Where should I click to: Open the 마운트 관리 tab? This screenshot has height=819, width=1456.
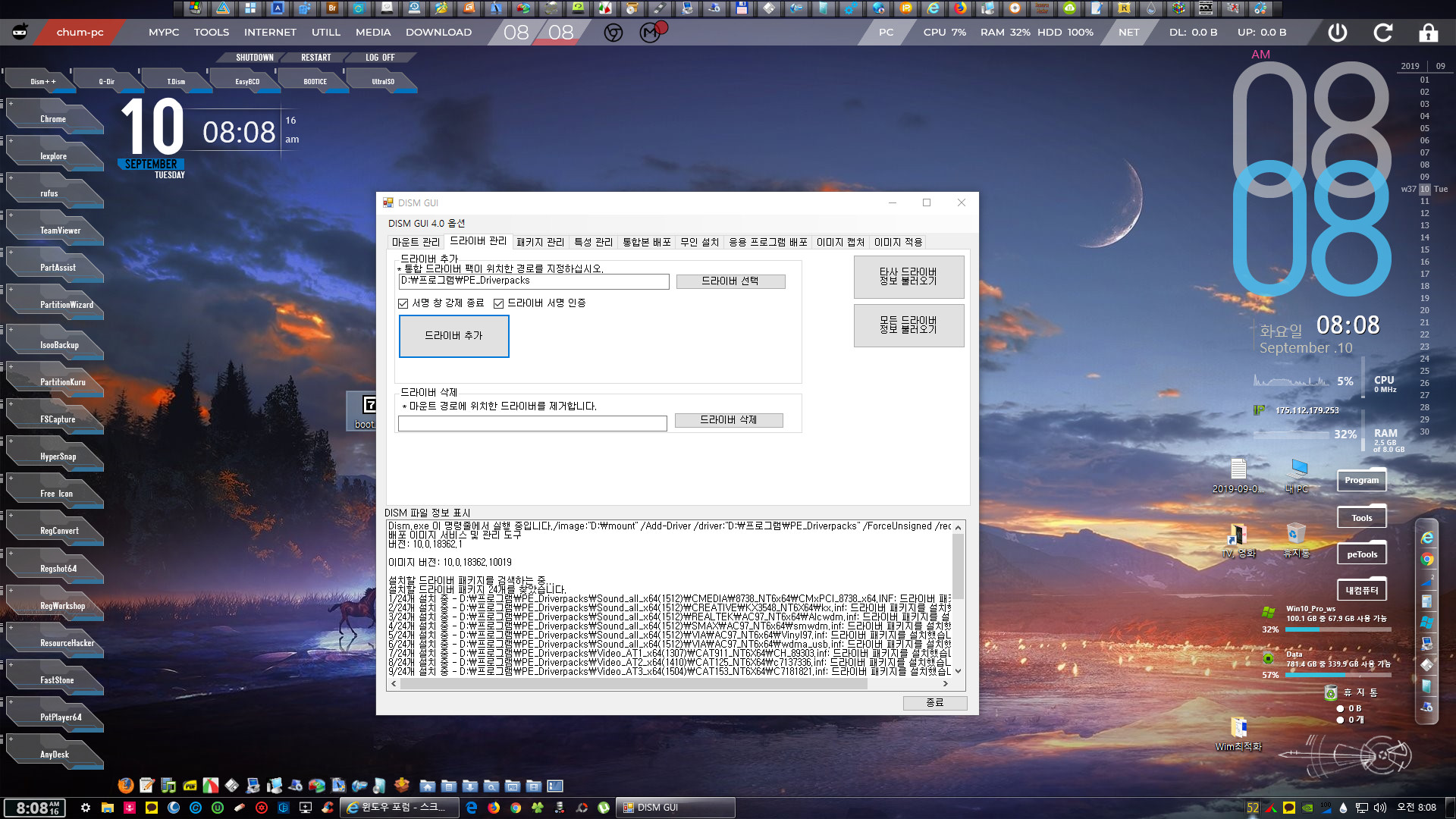[415, 242]
